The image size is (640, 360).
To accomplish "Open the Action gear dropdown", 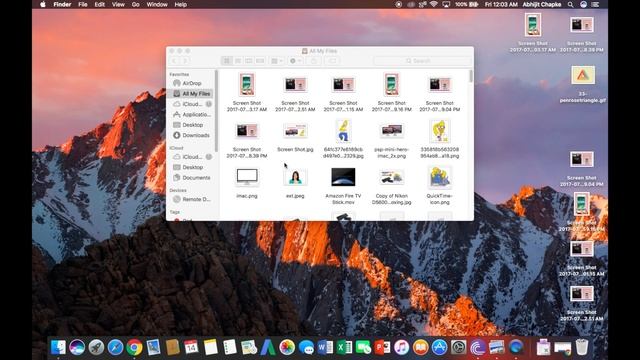I will point(296,61).
